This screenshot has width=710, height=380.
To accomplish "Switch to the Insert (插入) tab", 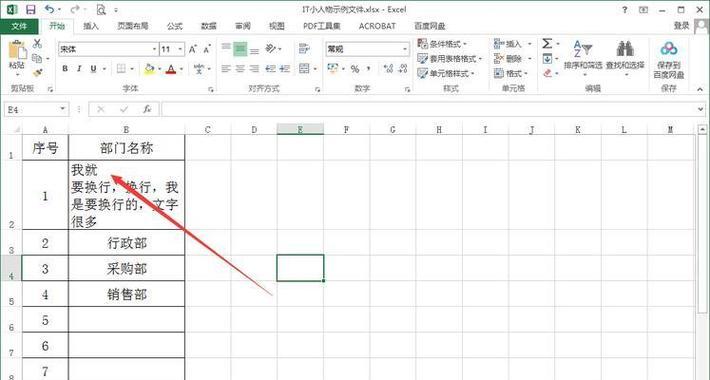I will point(91,26).
